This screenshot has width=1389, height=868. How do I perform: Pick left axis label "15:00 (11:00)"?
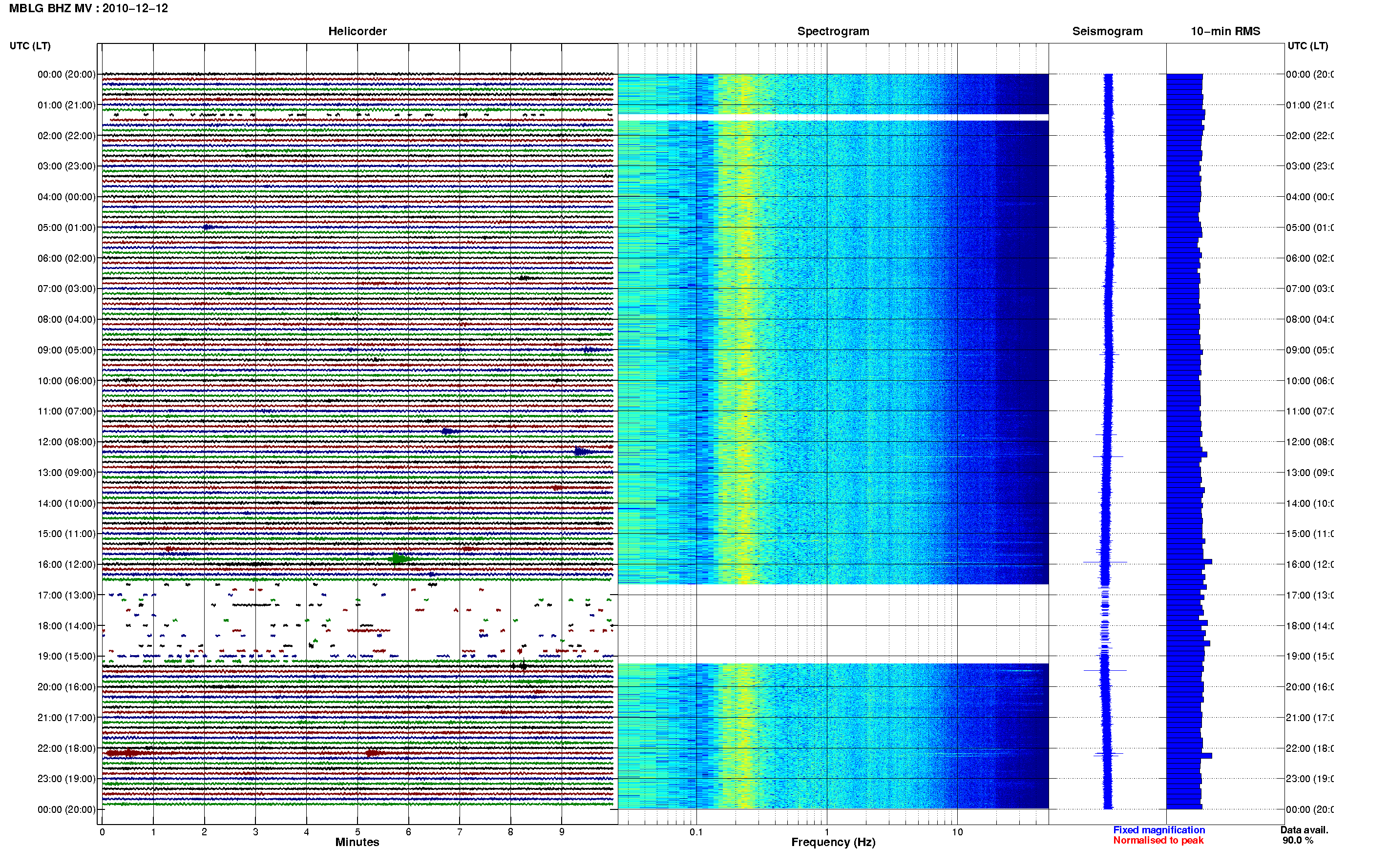(66, 534)
